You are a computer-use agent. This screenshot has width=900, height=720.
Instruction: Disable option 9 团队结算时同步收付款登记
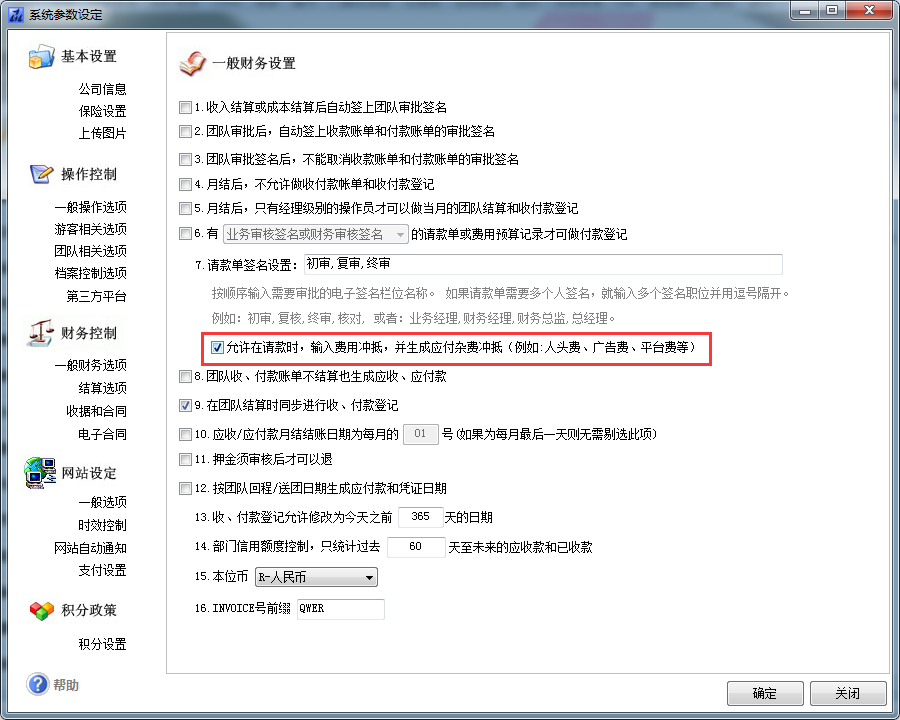185,405
